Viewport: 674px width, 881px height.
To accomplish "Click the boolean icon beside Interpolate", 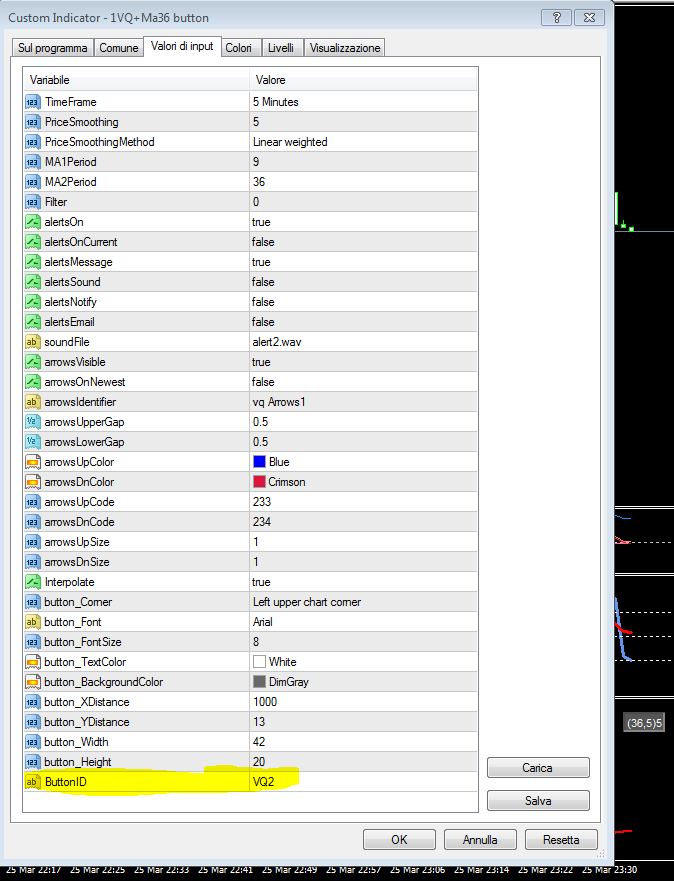I will click(33, 582).
